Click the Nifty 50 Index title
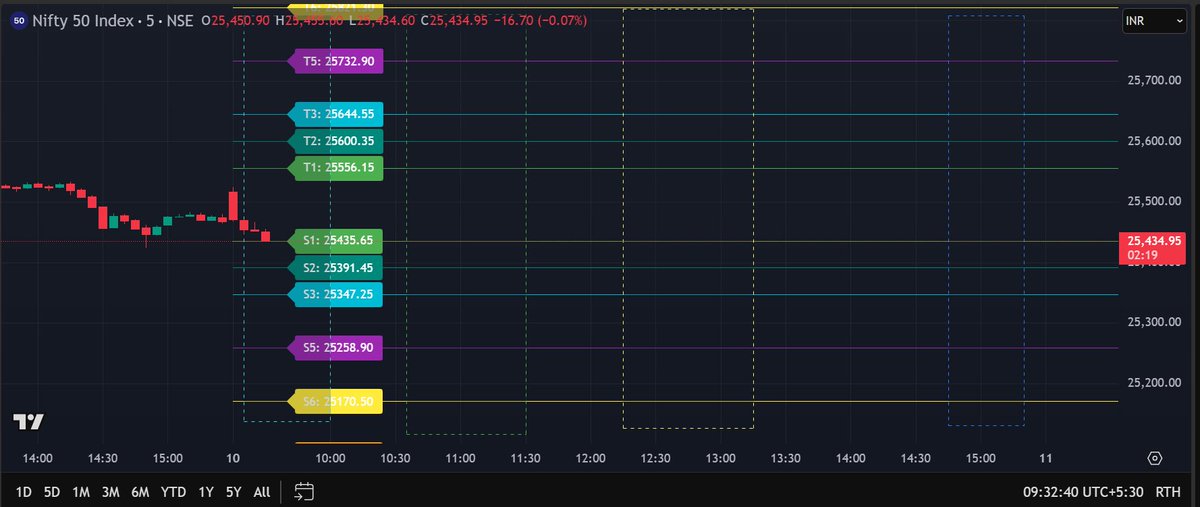Image resolution: width=1200 pixels, height=507 pixels. click(84, 20)
